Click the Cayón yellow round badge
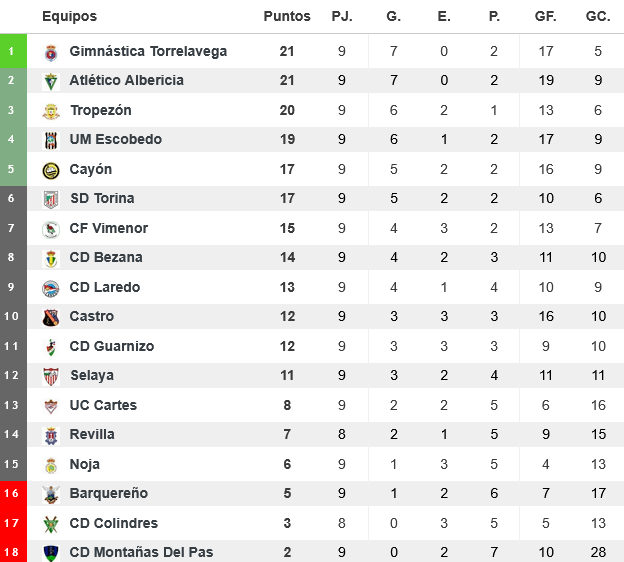Image resolution: width=624 pixels, height=562 pixels. point(51,170)
